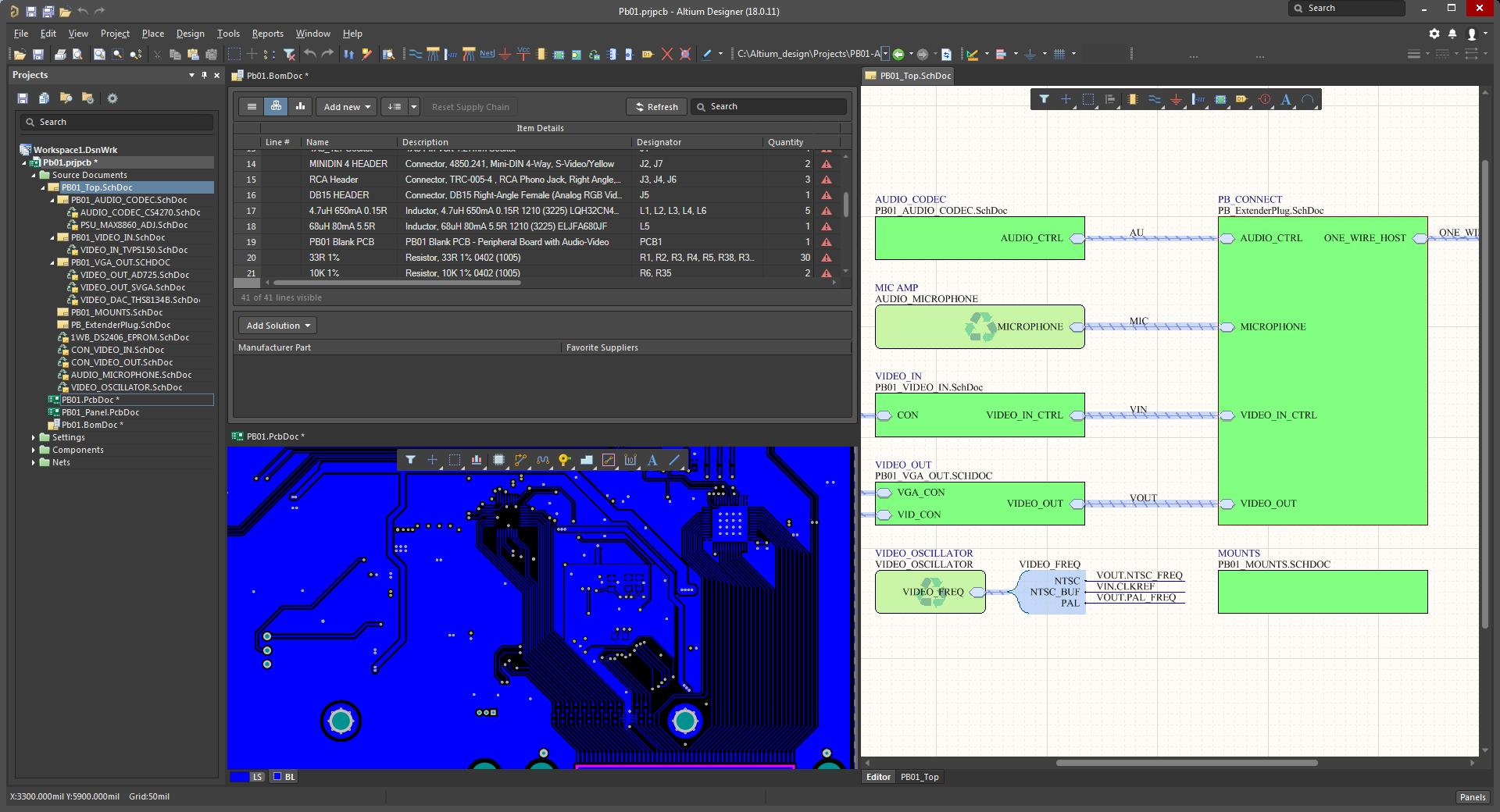Click the Refresh button in BOM
The height and width of the screenshot is (812, 1500).
656,107
